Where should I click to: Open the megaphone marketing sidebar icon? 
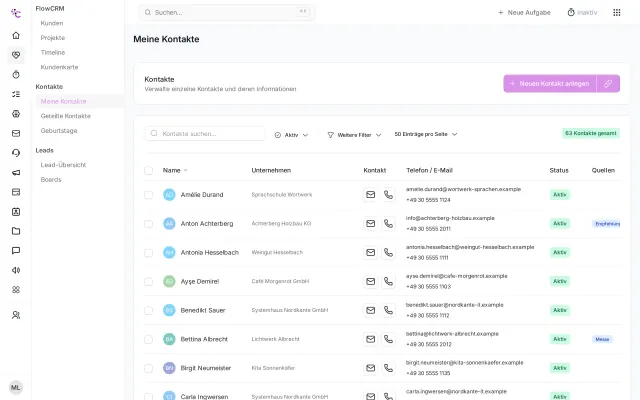16,173
